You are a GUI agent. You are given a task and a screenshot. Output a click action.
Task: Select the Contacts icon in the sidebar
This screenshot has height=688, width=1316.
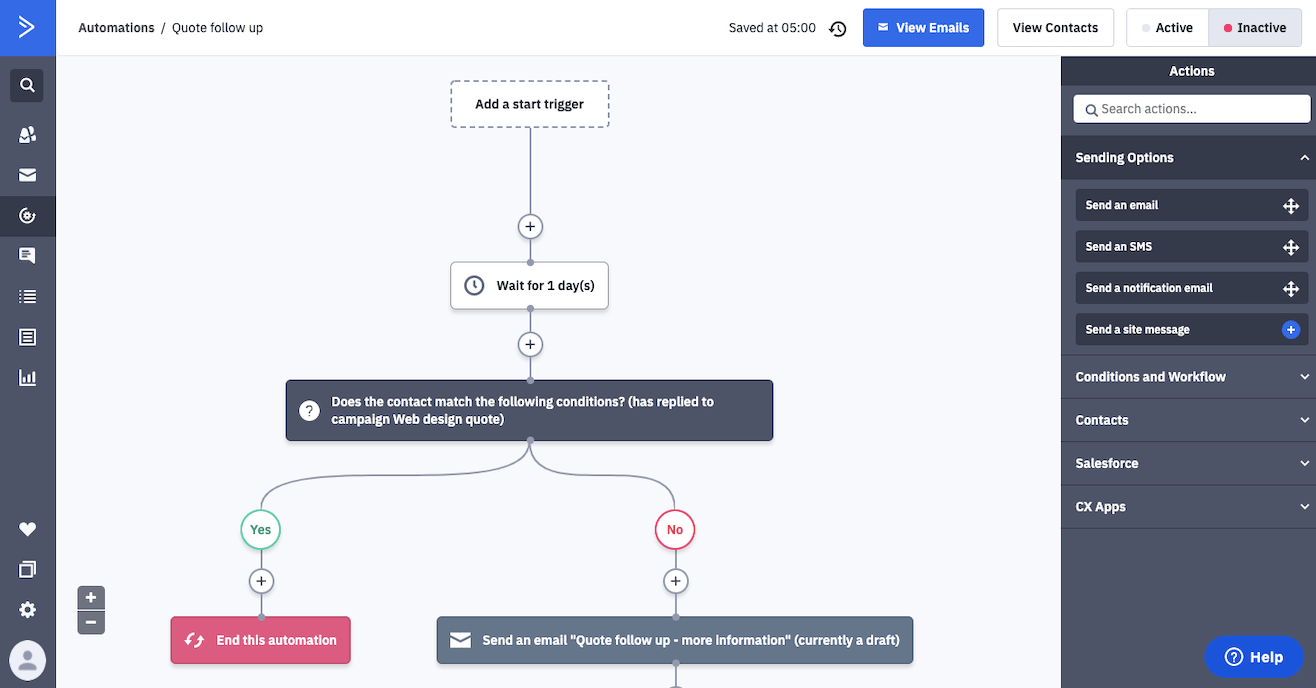tap(27, 133)
